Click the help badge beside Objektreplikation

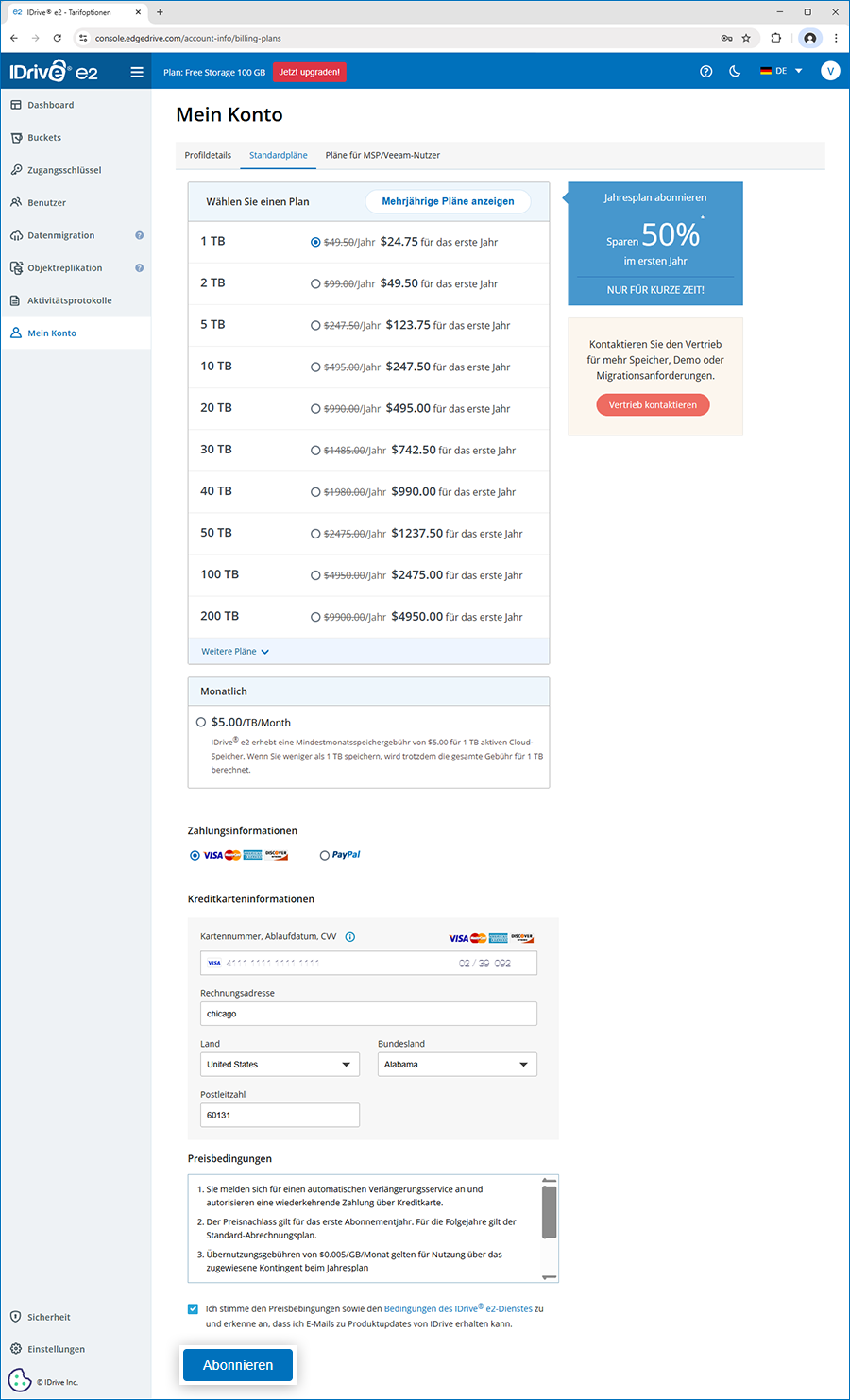(139, 268)
